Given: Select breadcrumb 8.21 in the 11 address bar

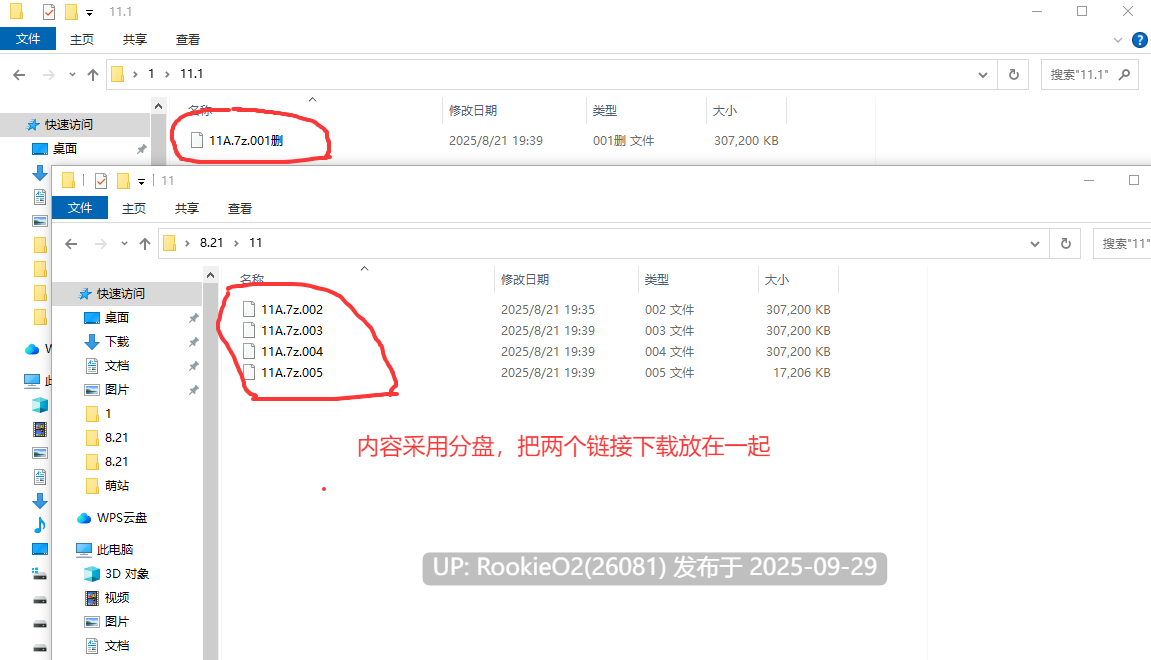Looking at the screenshot, I should (211, 243).
